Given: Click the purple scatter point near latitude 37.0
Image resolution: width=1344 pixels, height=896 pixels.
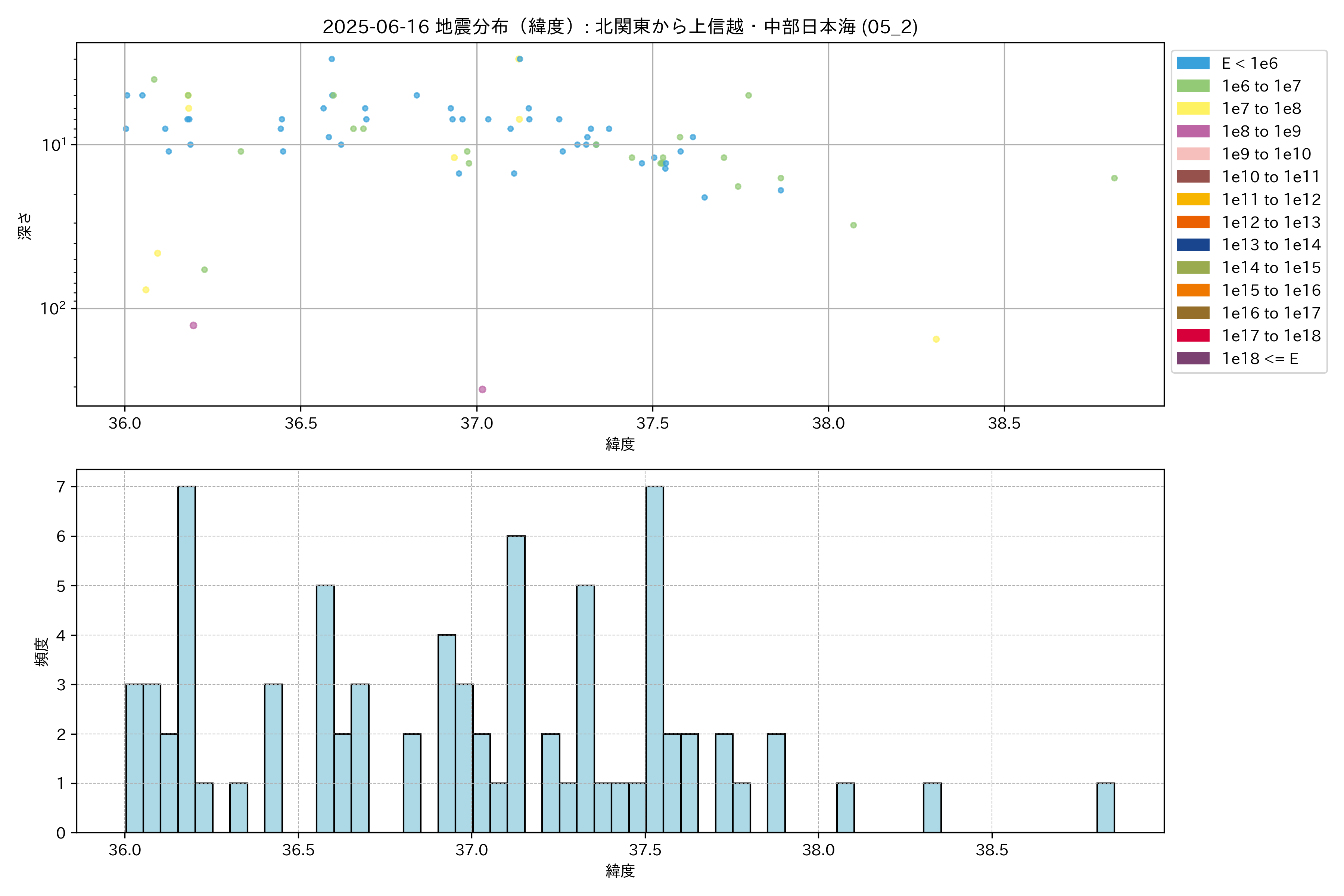Looking at the screenshot, I should click(x=482, y=389).
